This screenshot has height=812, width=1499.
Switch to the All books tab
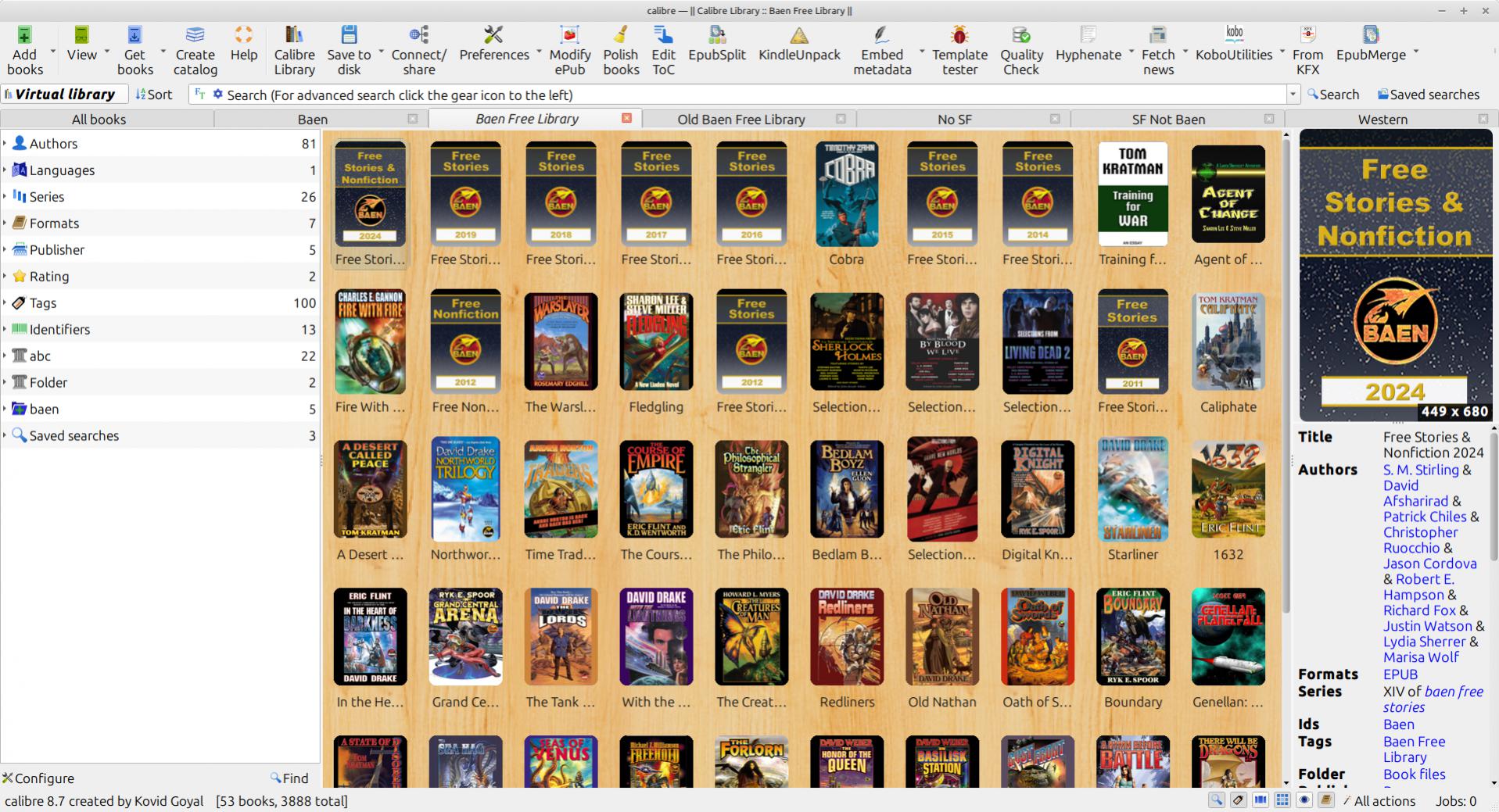99,120
